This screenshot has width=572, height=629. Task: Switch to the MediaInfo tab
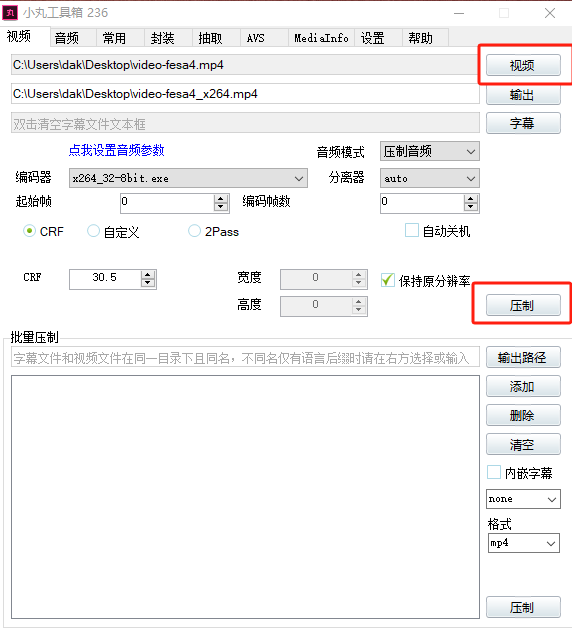tap(321, 38)
